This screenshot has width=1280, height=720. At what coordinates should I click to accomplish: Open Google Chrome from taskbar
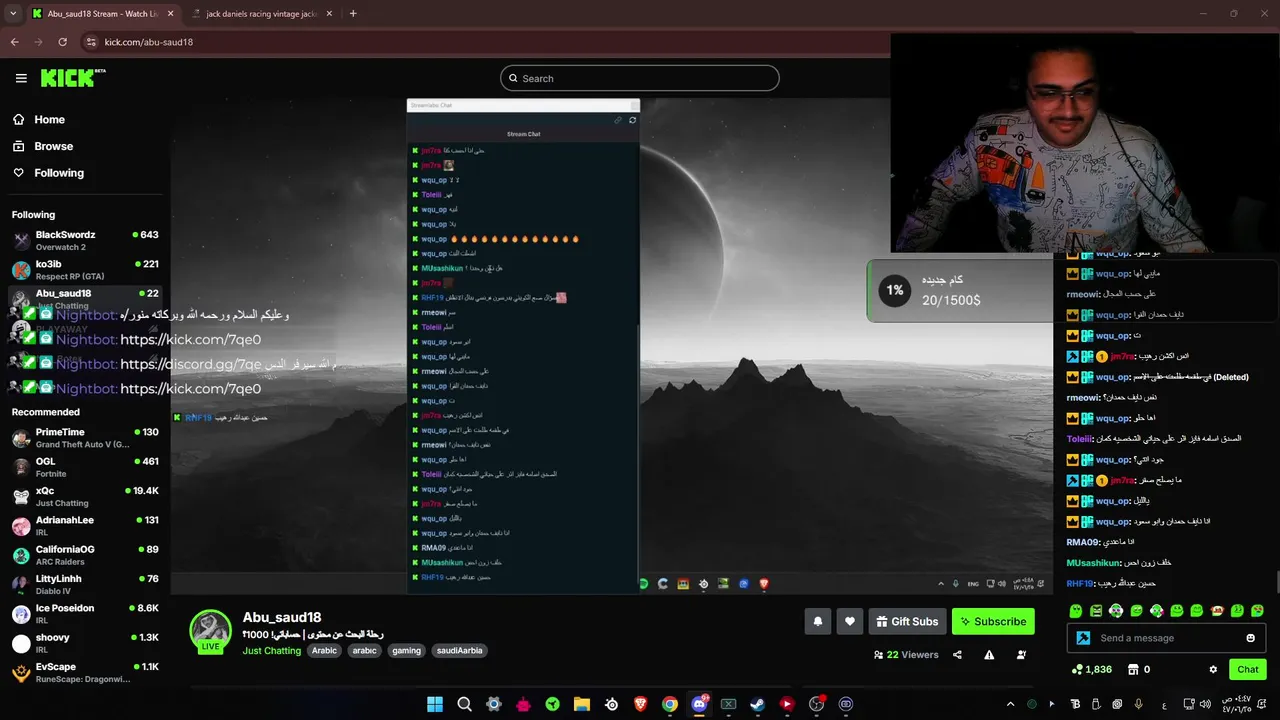670,704
